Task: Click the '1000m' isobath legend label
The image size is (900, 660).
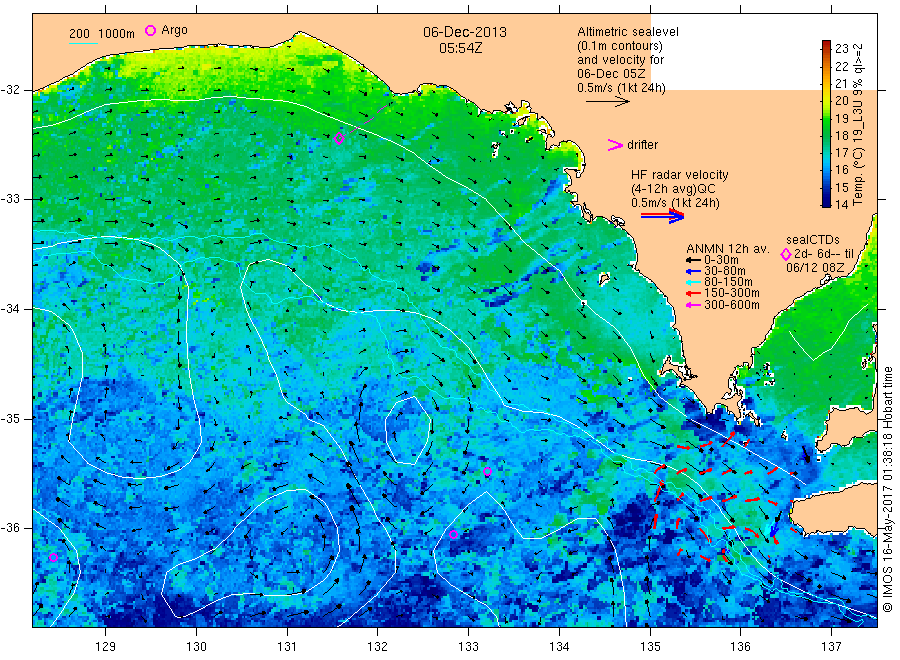Action: pos(117,33)
